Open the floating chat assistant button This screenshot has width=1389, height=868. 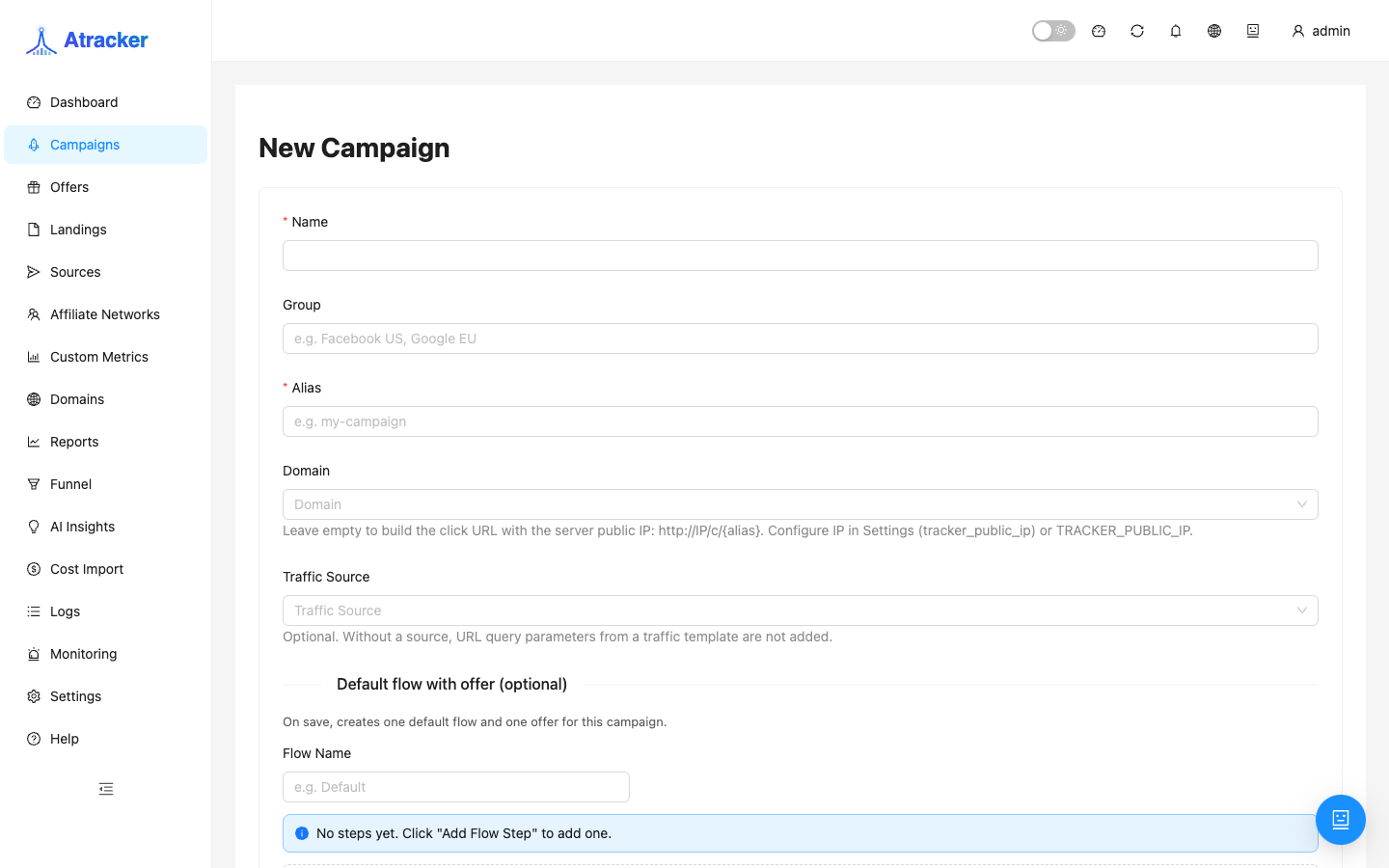(1341, 820)
